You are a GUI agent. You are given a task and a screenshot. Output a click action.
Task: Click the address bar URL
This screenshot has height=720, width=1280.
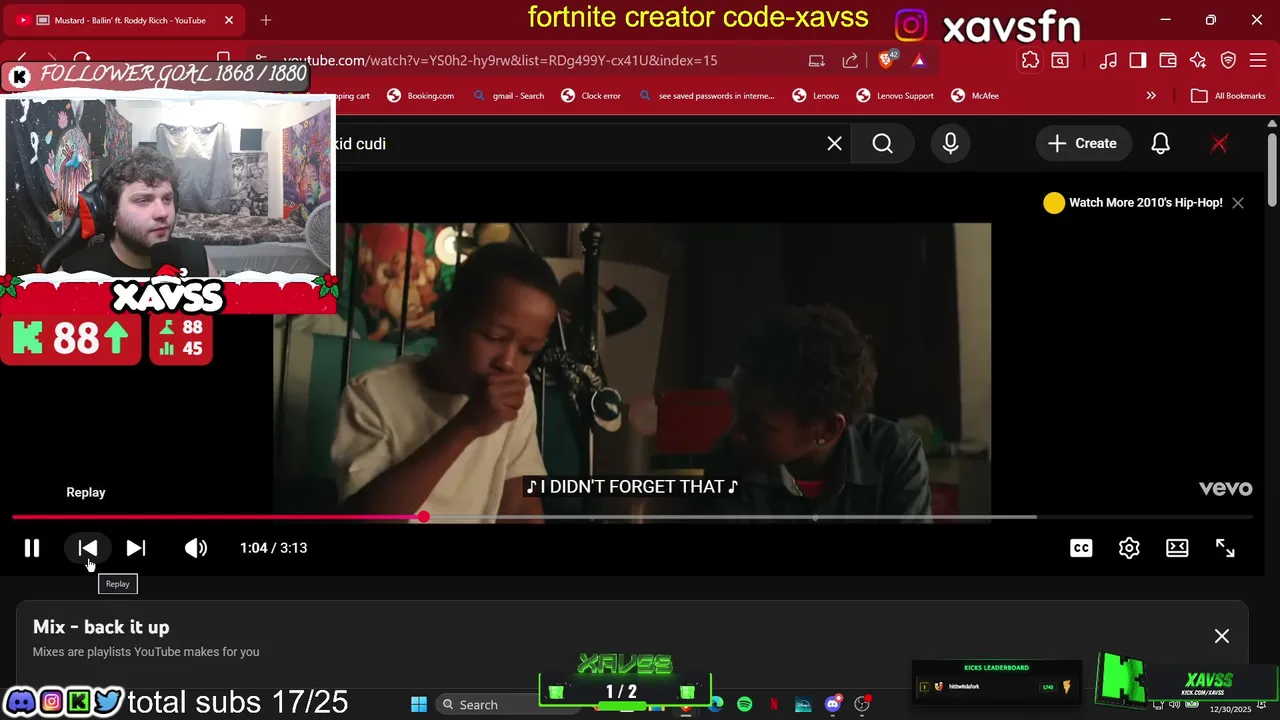pos(500,60)
